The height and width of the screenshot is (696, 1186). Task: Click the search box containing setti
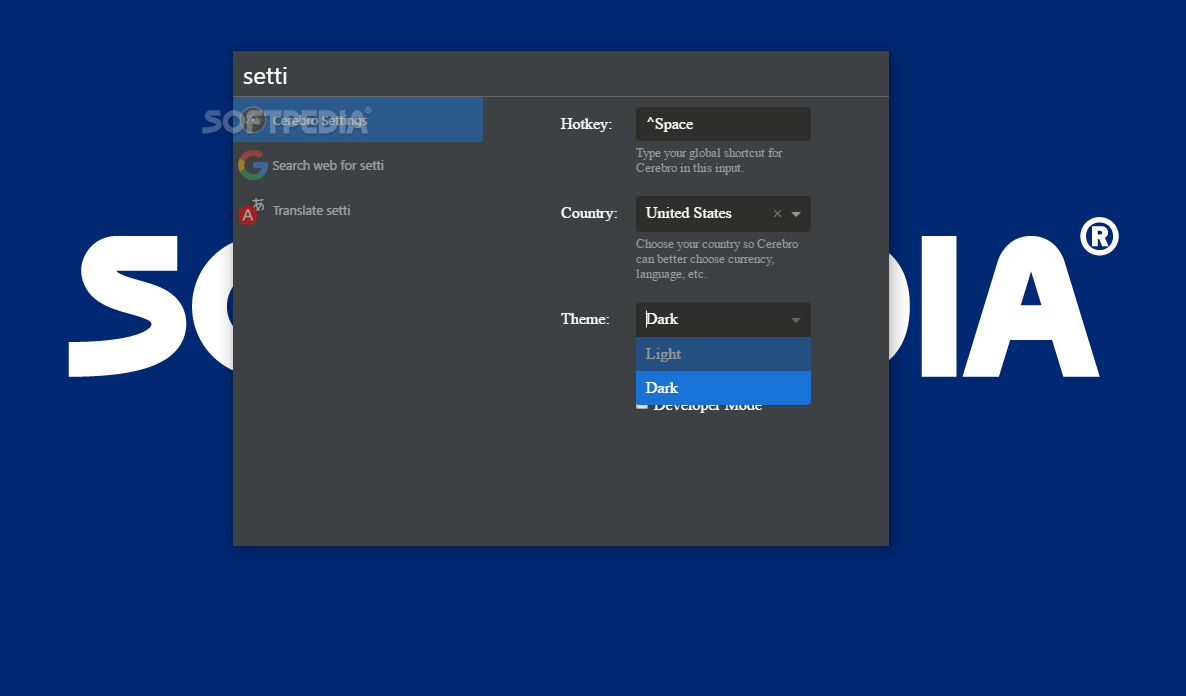click(x=560, y=75)
